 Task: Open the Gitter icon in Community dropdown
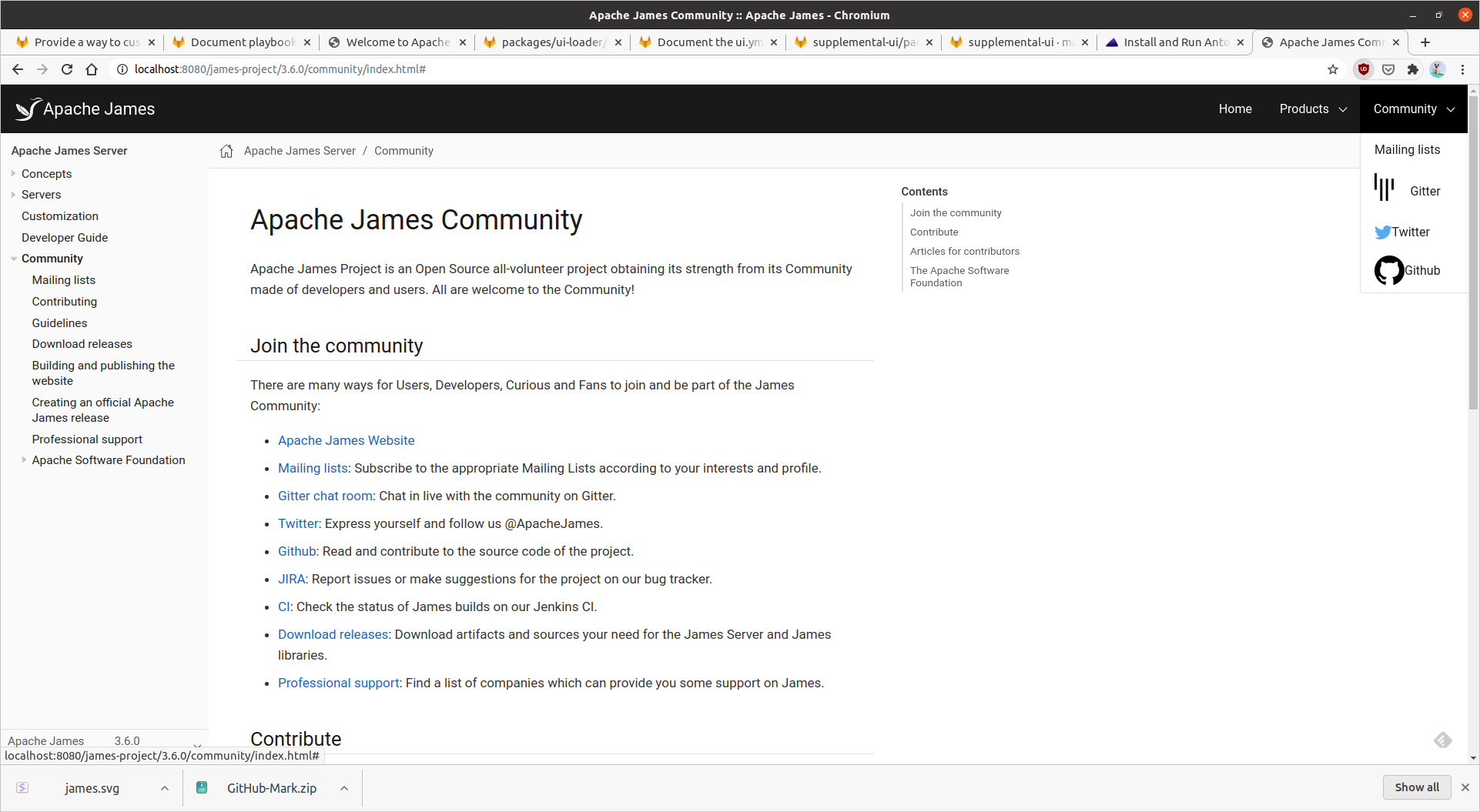[x=1384, y=187]
